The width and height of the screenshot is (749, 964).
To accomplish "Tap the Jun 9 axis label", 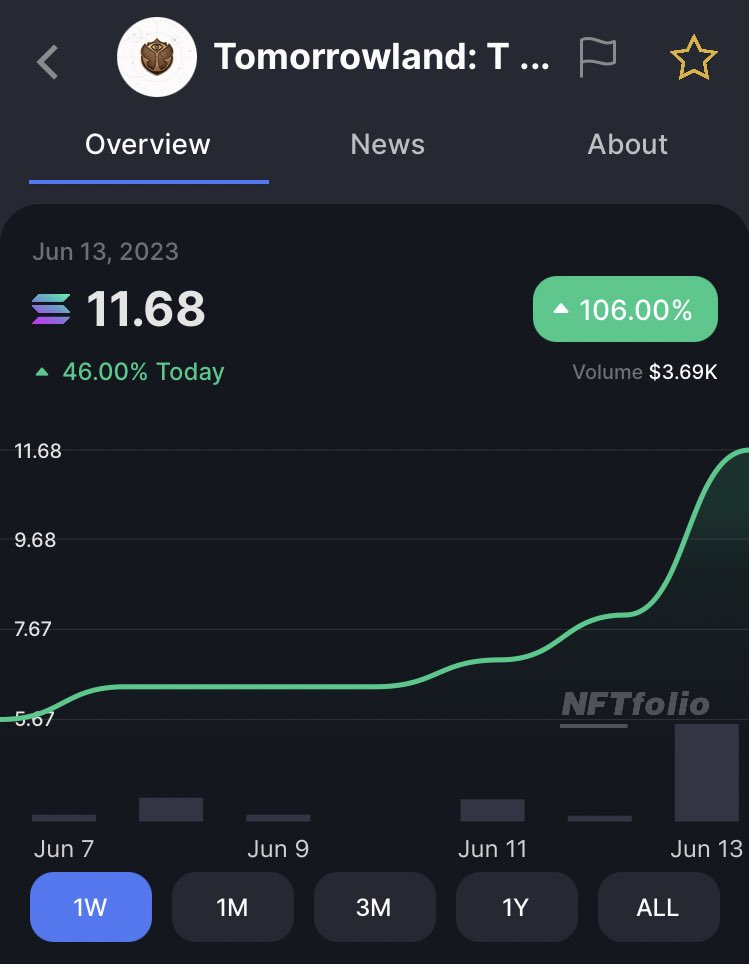I will (x=278, y=849).
